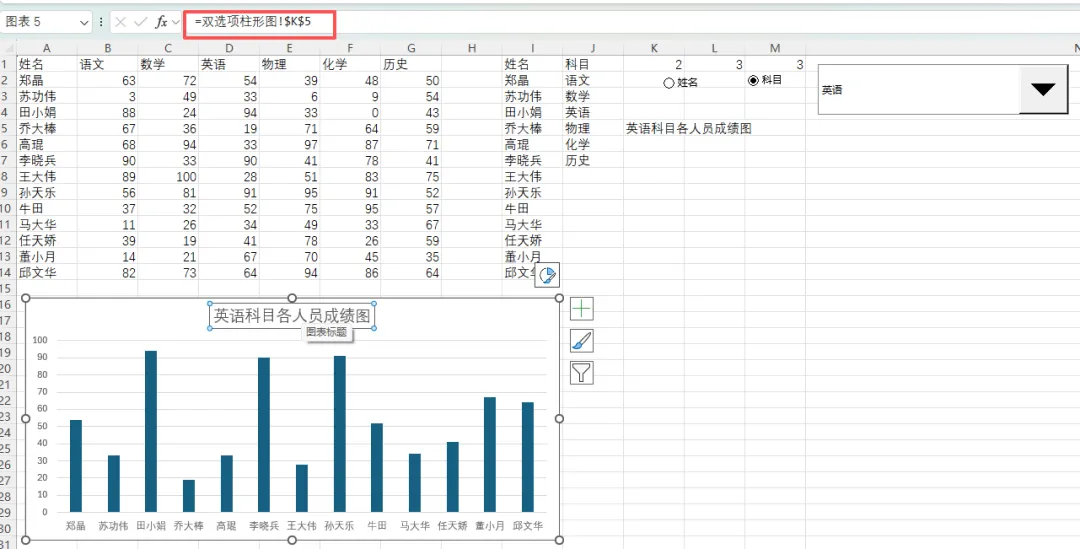Click the 乔大棒 bar in the chart
Viewport: 1080px width, 549px height.
[x=189, y=497]
